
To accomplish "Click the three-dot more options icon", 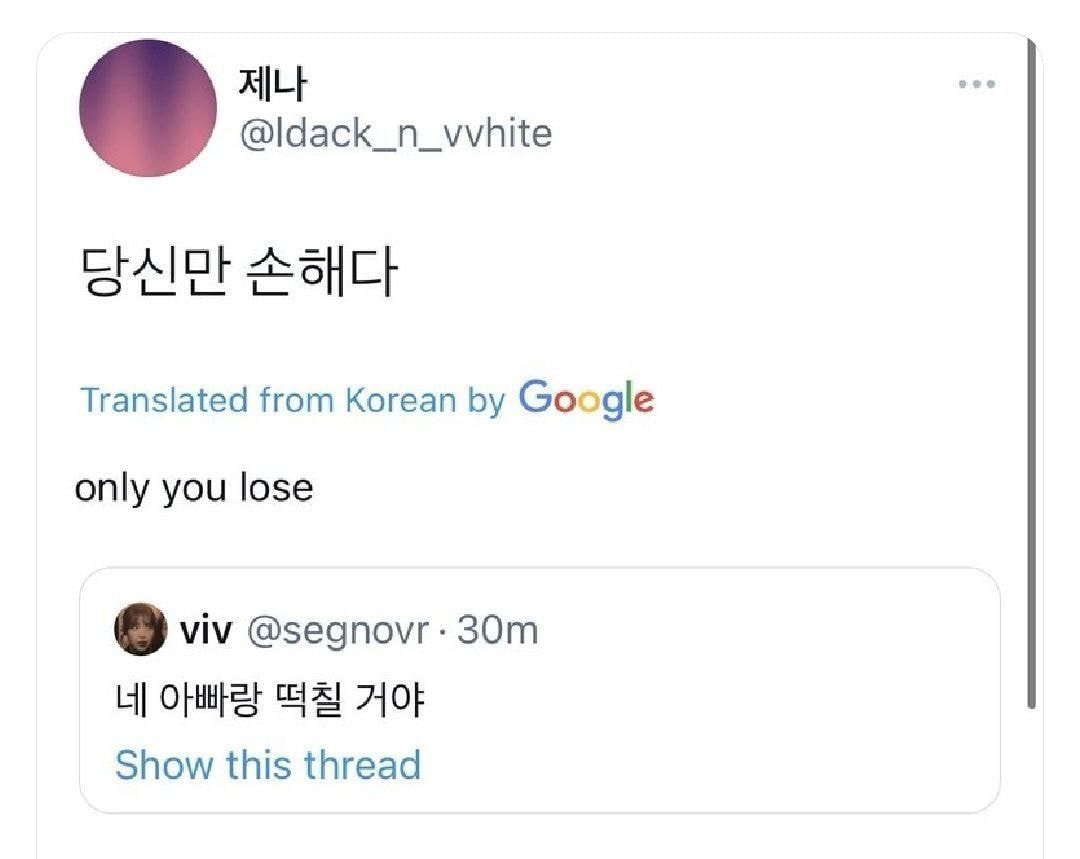I will click(976, 85).
